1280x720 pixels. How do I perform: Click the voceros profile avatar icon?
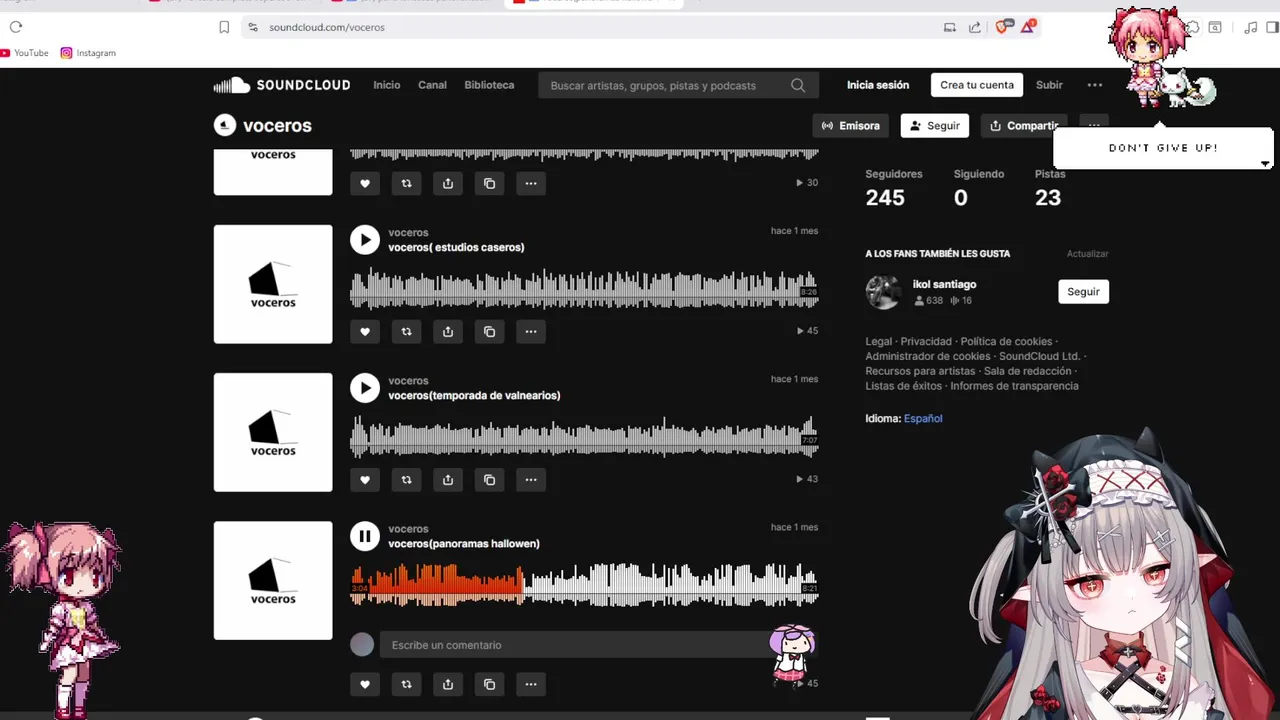(x=225, y=125)
